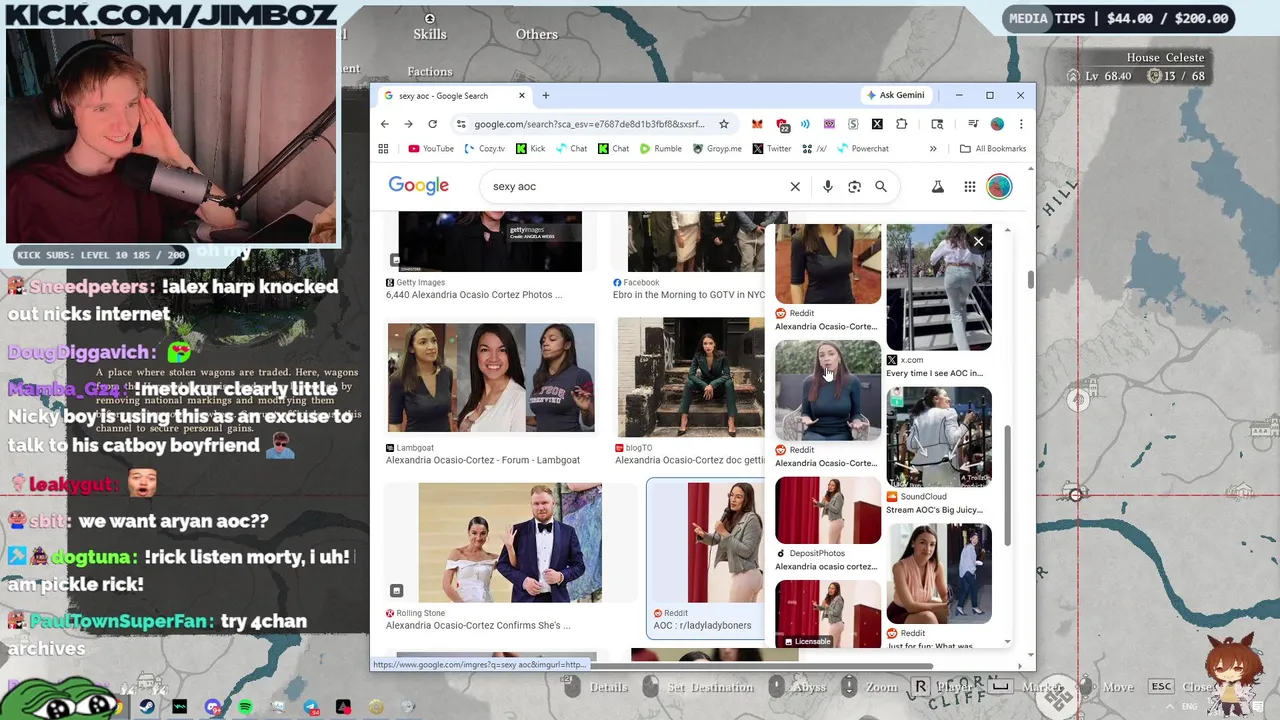
Task: Start a voice search with microphone
Action: click(827, 186)
